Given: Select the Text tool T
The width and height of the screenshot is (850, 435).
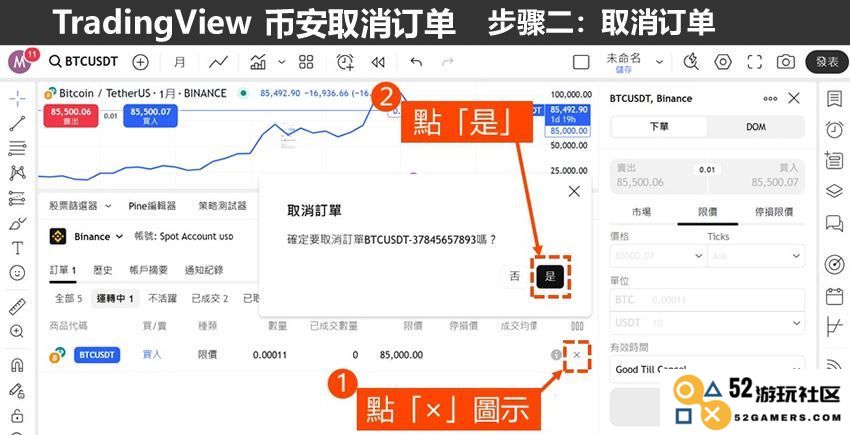Looking at the screenshot, I should click(x=17, y=248).
